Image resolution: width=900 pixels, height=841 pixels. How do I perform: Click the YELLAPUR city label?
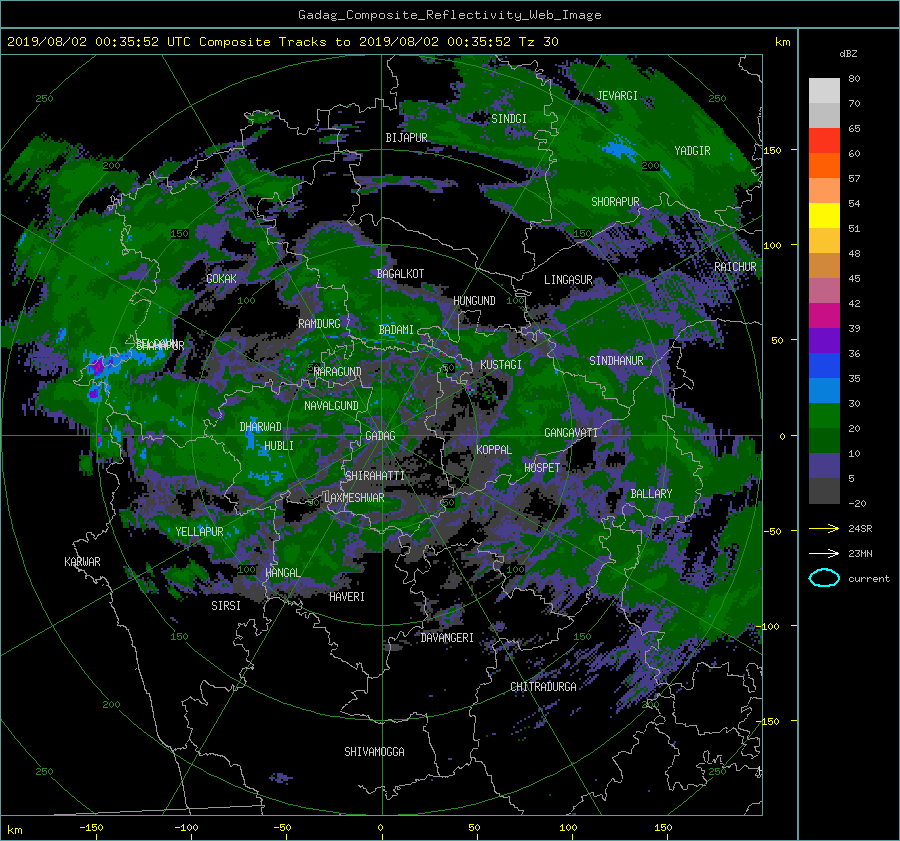pos(199,532)
